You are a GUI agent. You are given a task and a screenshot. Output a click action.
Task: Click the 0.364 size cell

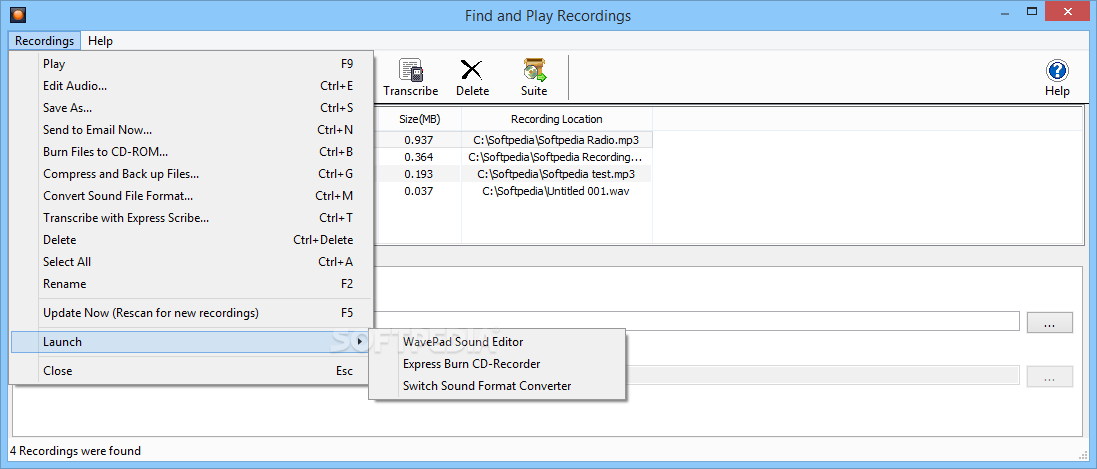(x=418, y=157)
